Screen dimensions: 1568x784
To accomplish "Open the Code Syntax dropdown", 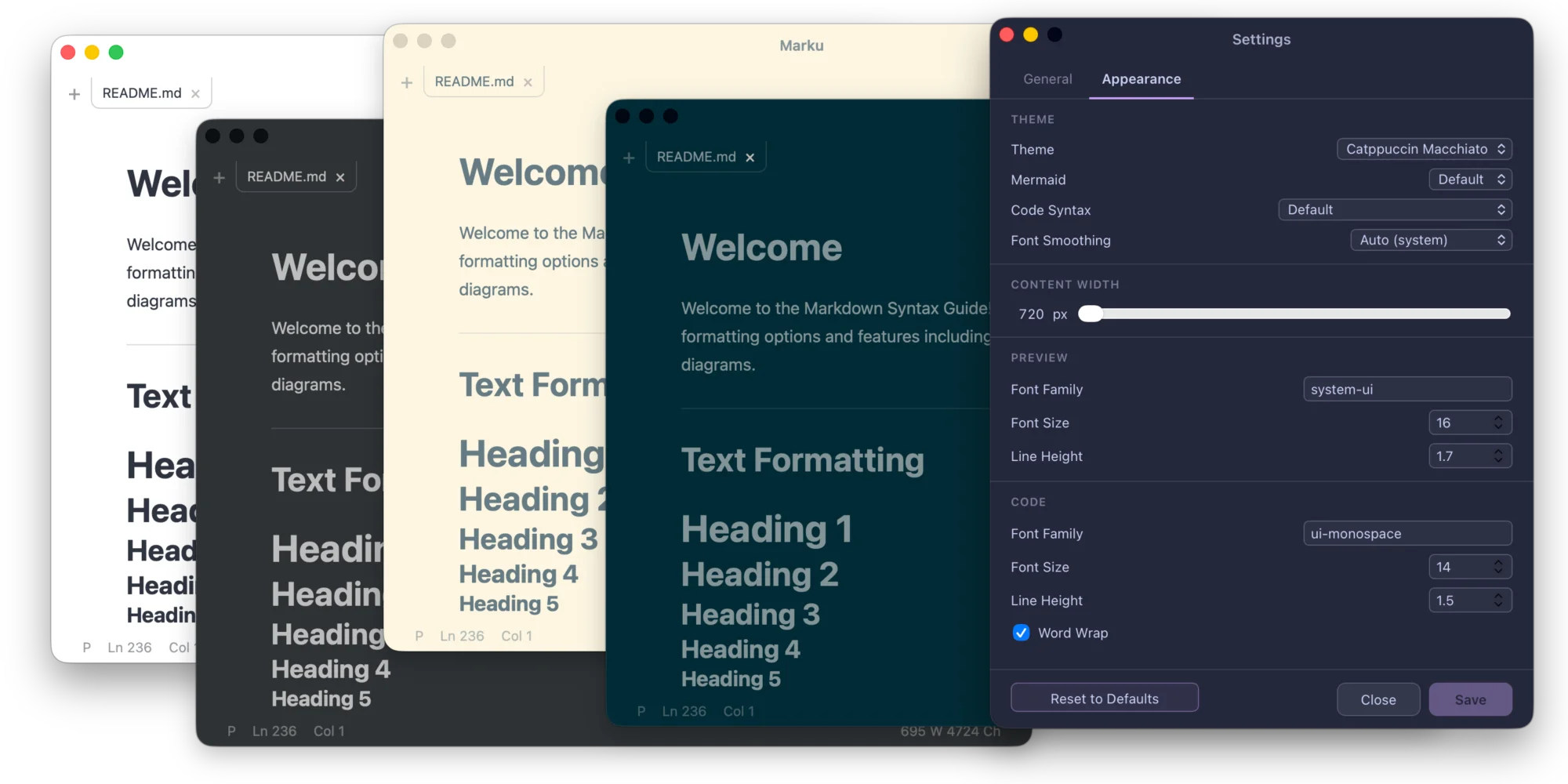I will point(1395,210).
